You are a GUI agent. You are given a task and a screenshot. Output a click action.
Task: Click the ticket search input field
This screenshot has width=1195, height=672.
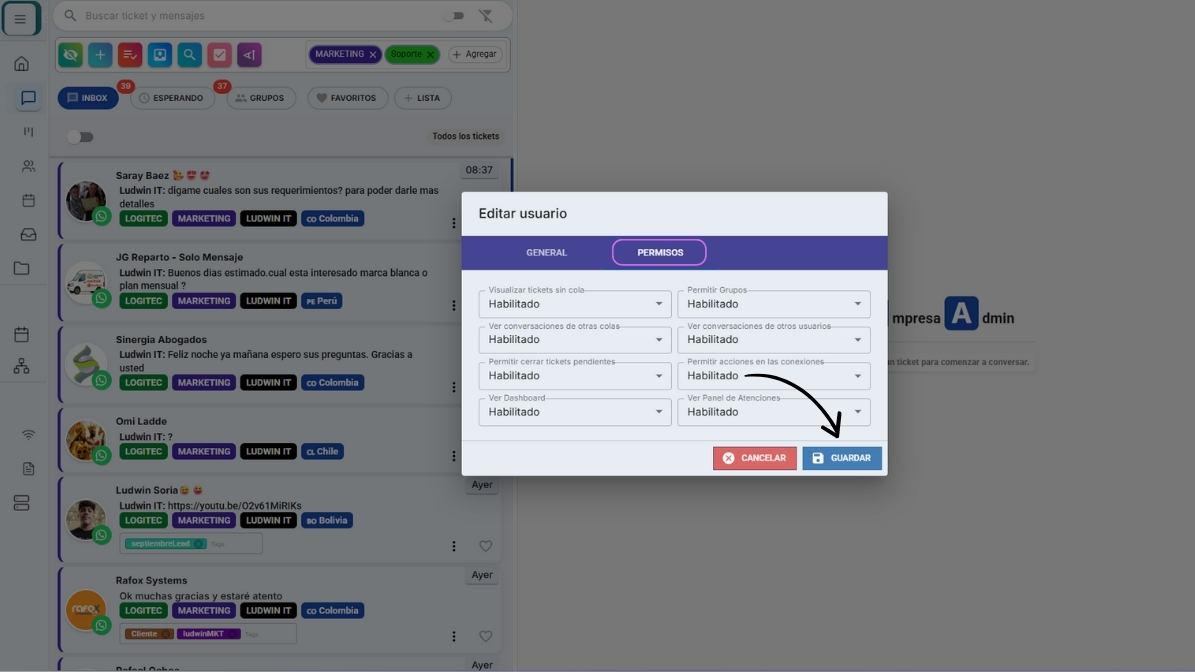coord(250,16)
